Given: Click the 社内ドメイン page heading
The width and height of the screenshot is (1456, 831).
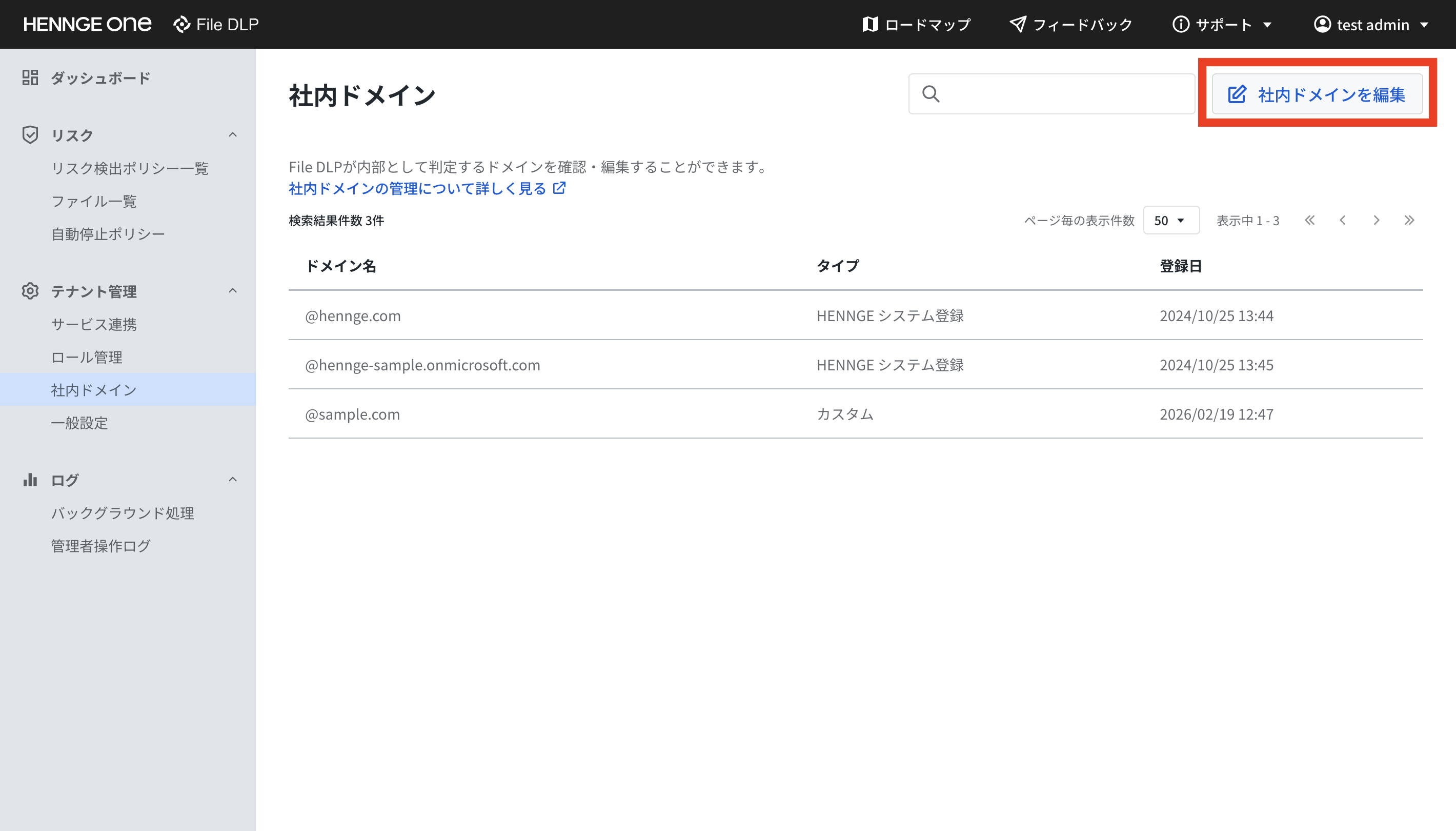Looking at the screenshot, I should pyautogui.click(x=362, y=95).
